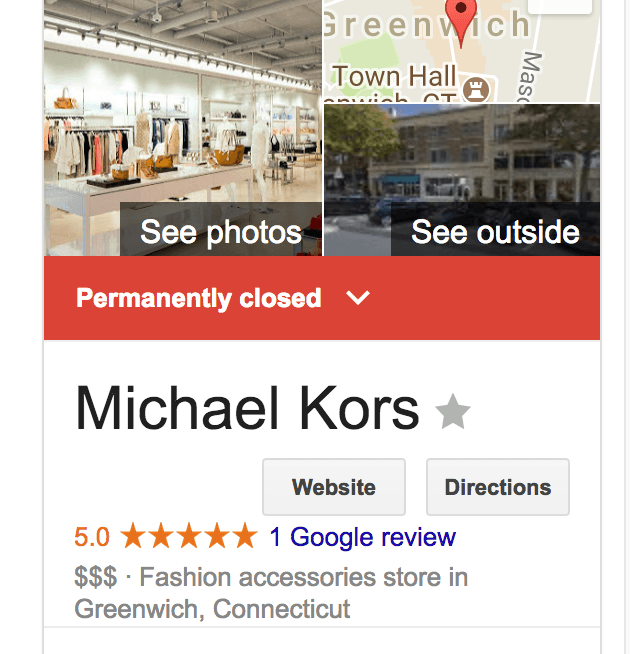Click the five orange rating stars

[x=189, y=536]
